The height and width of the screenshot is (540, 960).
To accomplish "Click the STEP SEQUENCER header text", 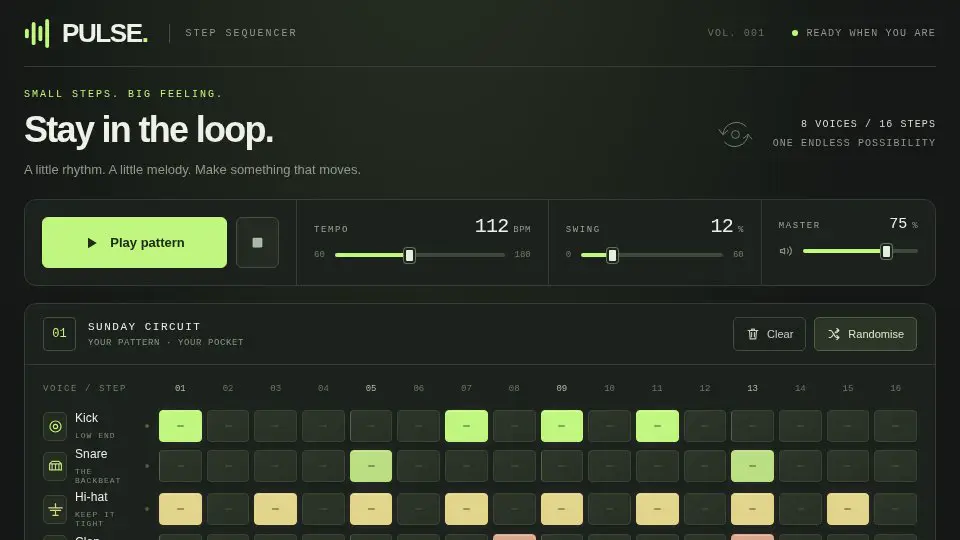I will click(x=241, y=33).
